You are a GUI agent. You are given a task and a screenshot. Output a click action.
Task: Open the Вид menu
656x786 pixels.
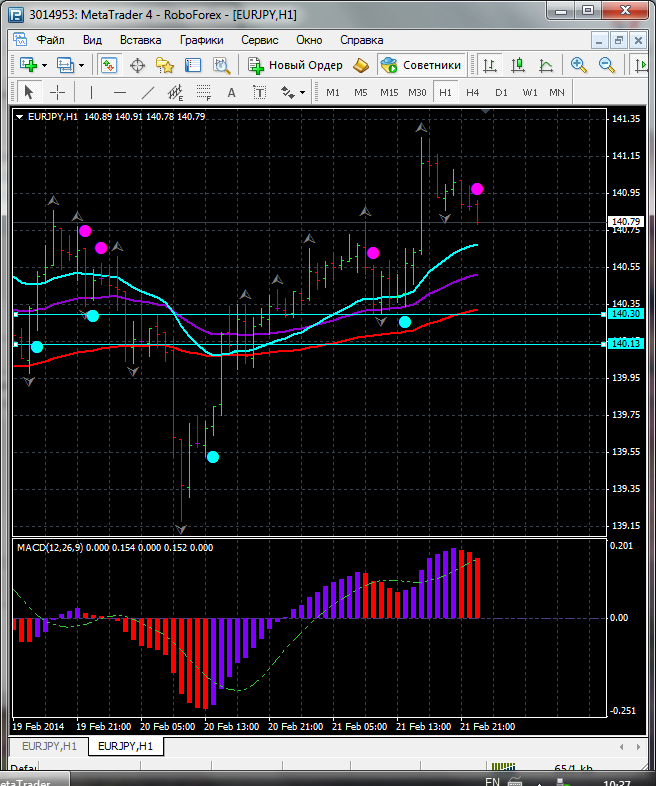point(92,40)
